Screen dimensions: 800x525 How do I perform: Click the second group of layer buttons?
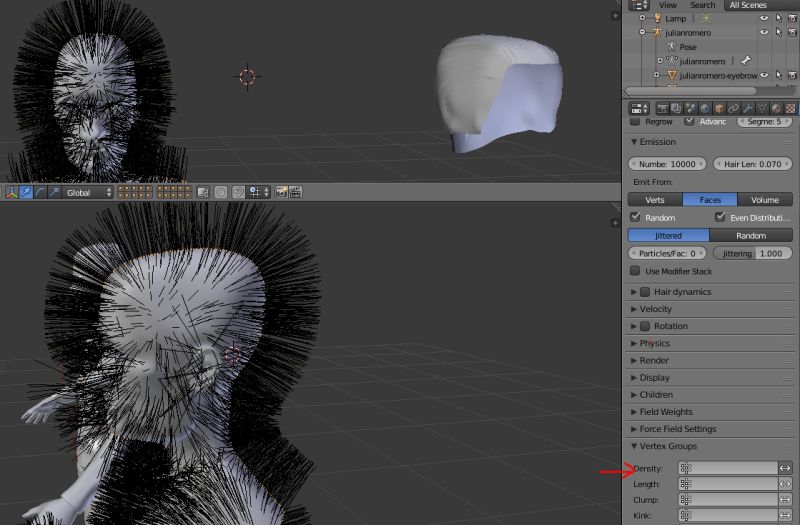[x=174, y=192]
